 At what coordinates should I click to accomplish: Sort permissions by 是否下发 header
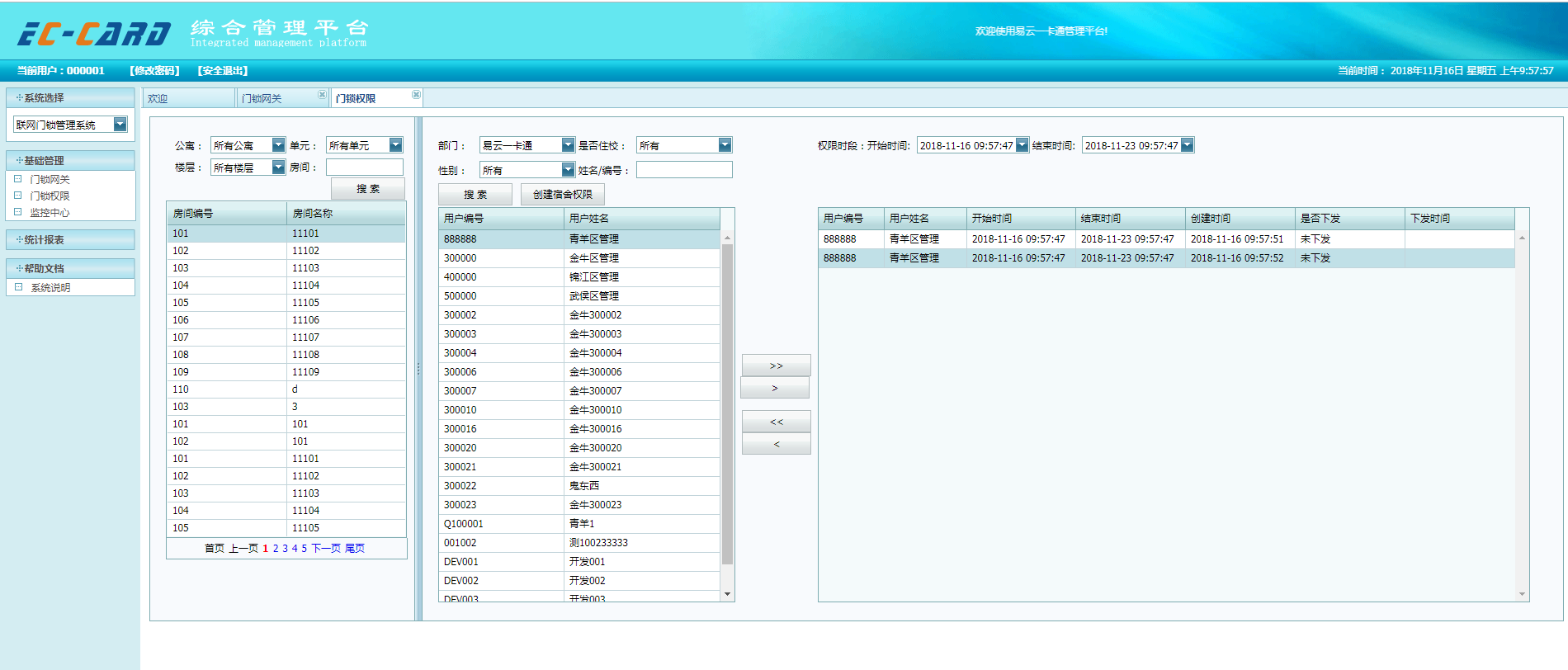(x=1349, y=218)
